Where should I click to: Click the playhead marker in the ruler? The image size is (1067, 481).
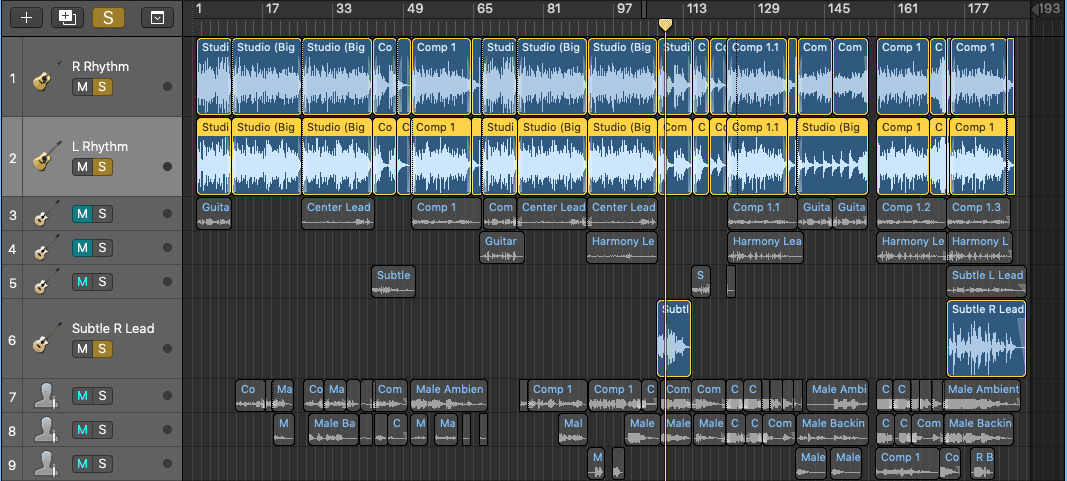coord(665,24)
